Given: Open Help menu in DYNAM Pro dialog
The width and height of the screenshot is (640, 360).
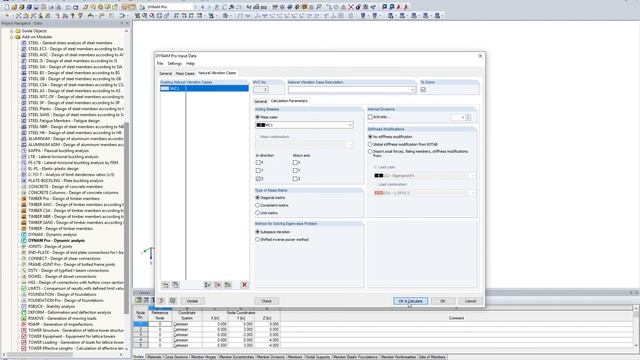Looking at the screenshot, I should point(190,64).
